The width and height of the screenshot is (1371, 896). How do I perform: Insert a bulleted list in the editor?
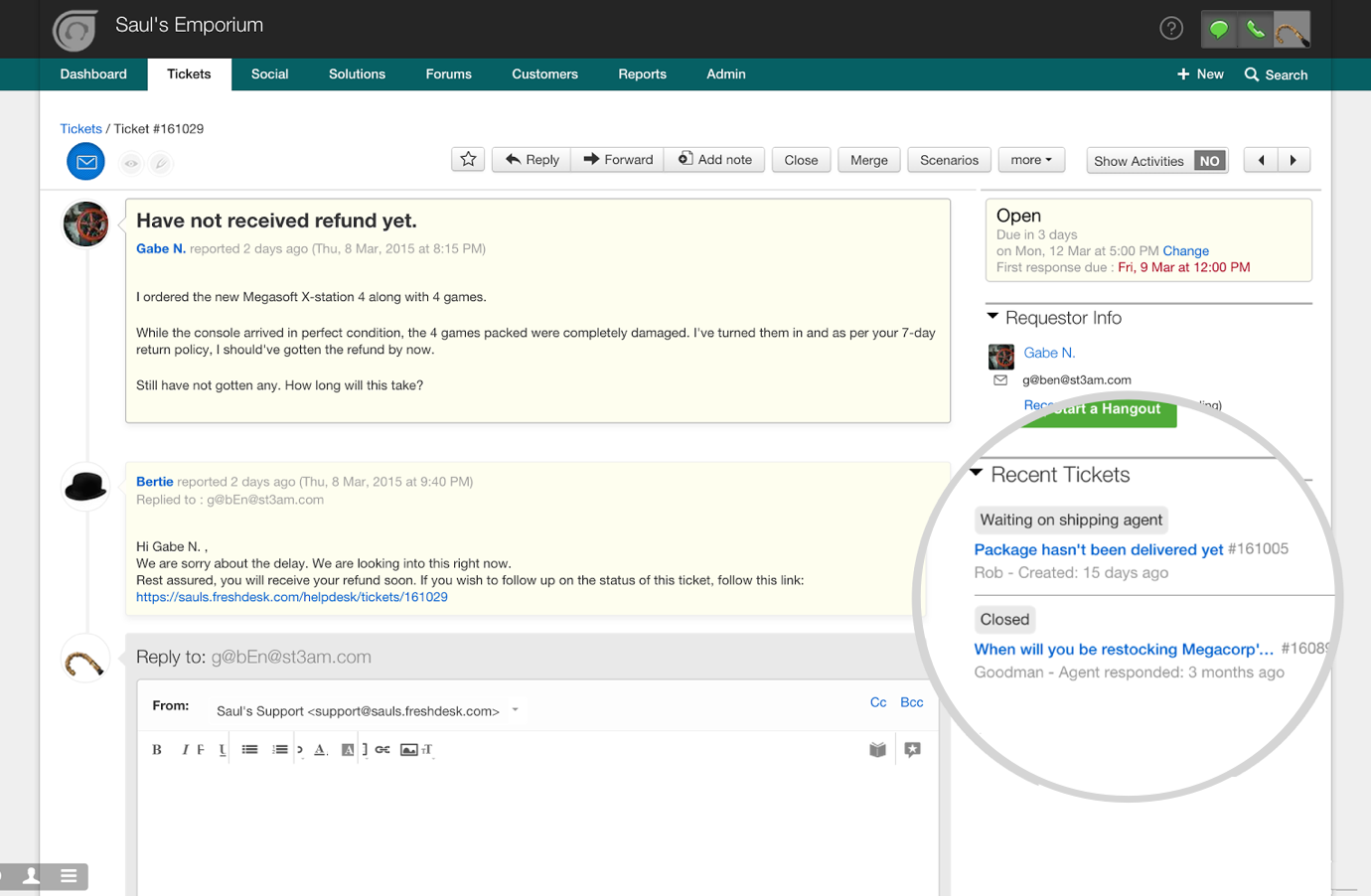(x=250, y=750)
